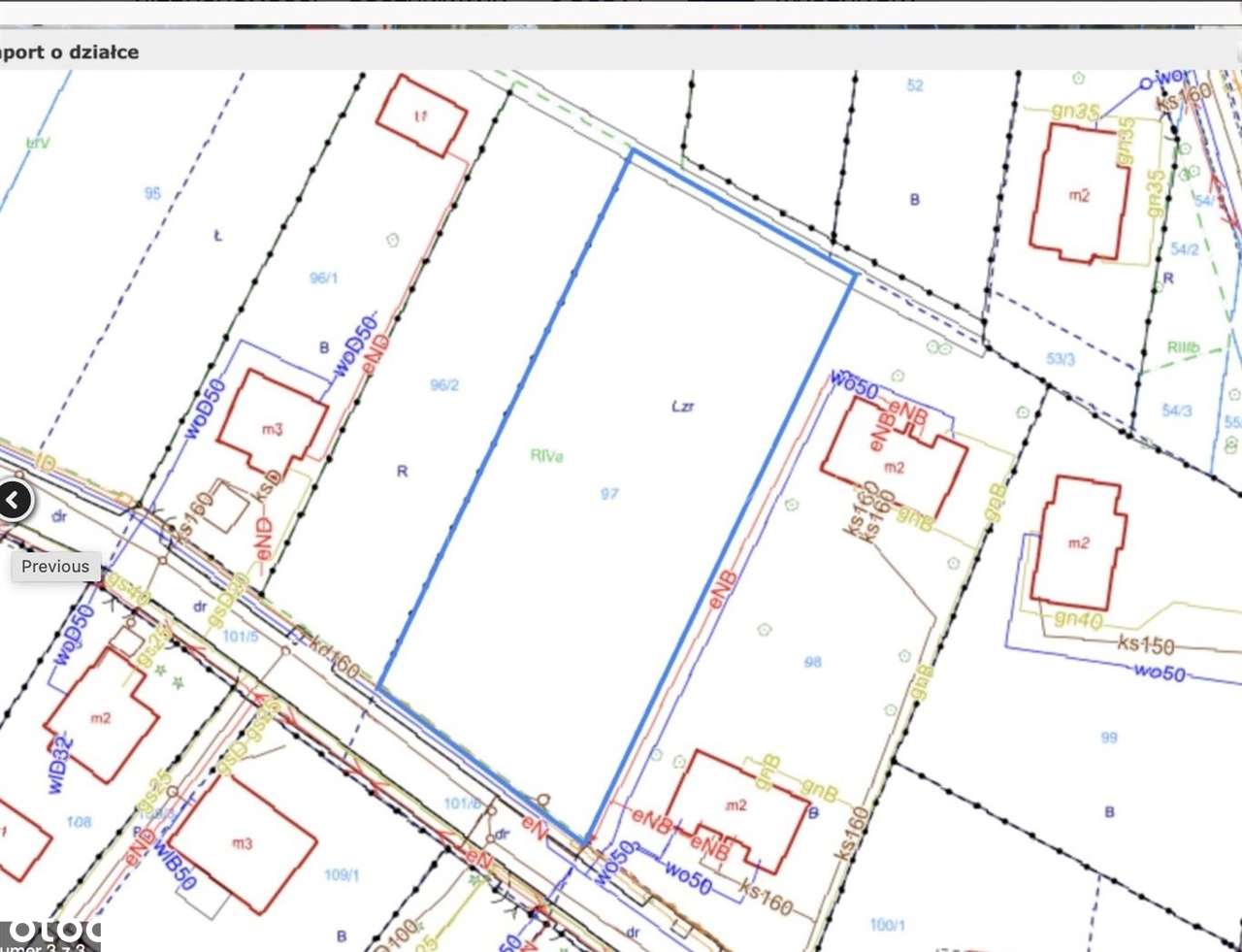The width and height of the screenshot is (1242, 952).
Task: Click parcel label 54/3
Action: click(1177, 411)
